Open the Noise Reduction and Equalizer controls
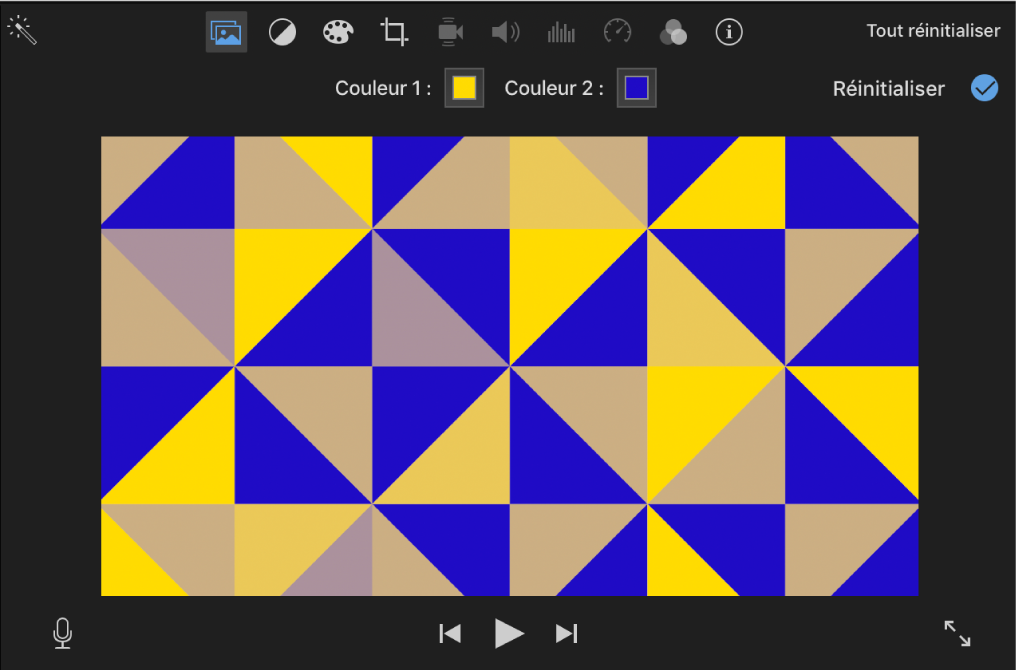This screenshot has height=670, width=1016. click(561, 31)
